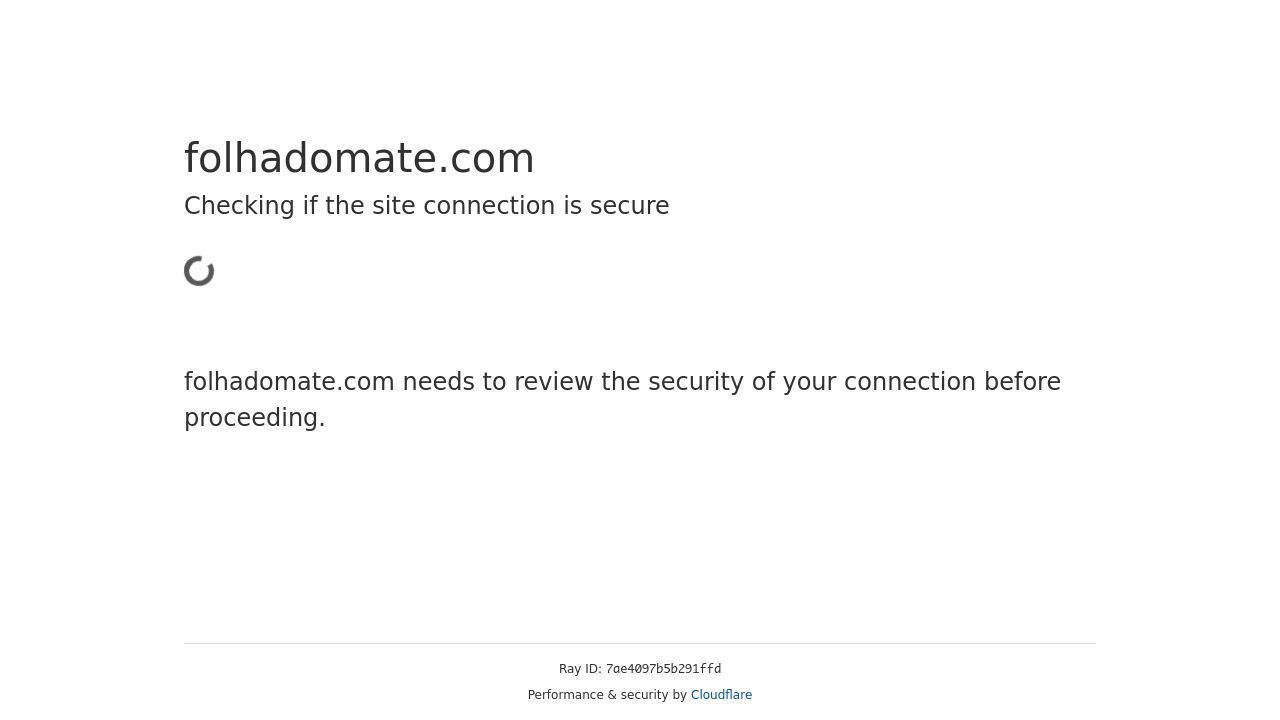Viewport: 1280px width, 720px height.
Task: Click the word "needs" in the paragraph
Action: 440,382
